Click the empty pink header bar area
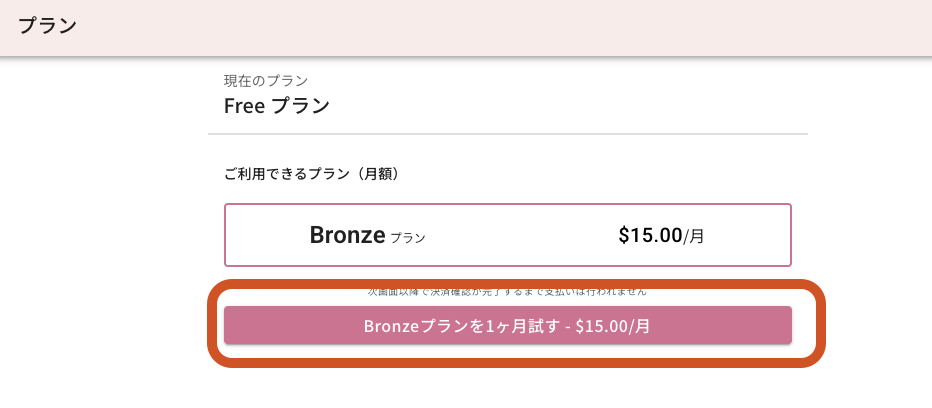This screenshot has width=932, height=408. tap(505, 27)
